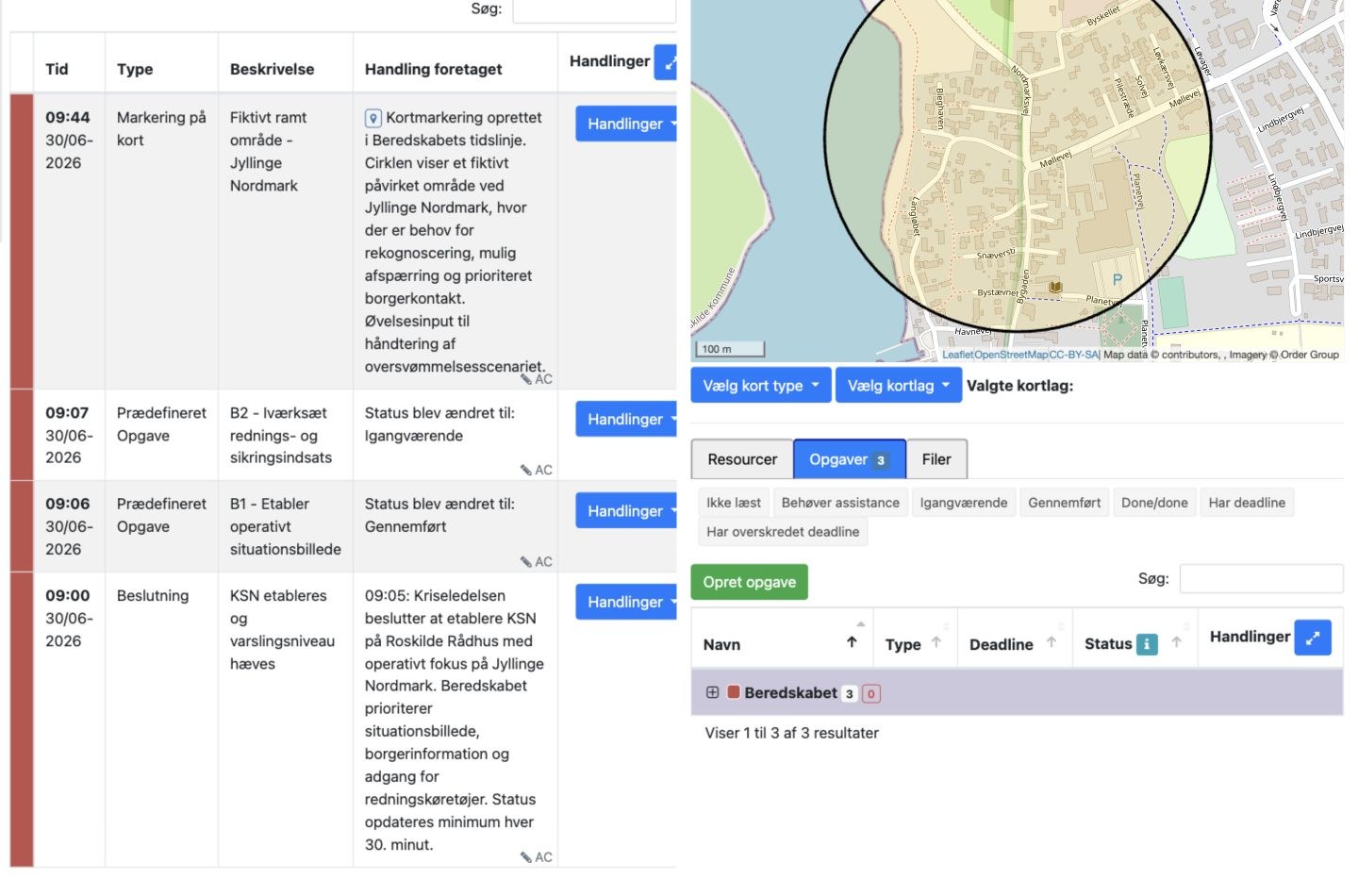Open the OpenStreetMap attribution link

[1011, 355]
